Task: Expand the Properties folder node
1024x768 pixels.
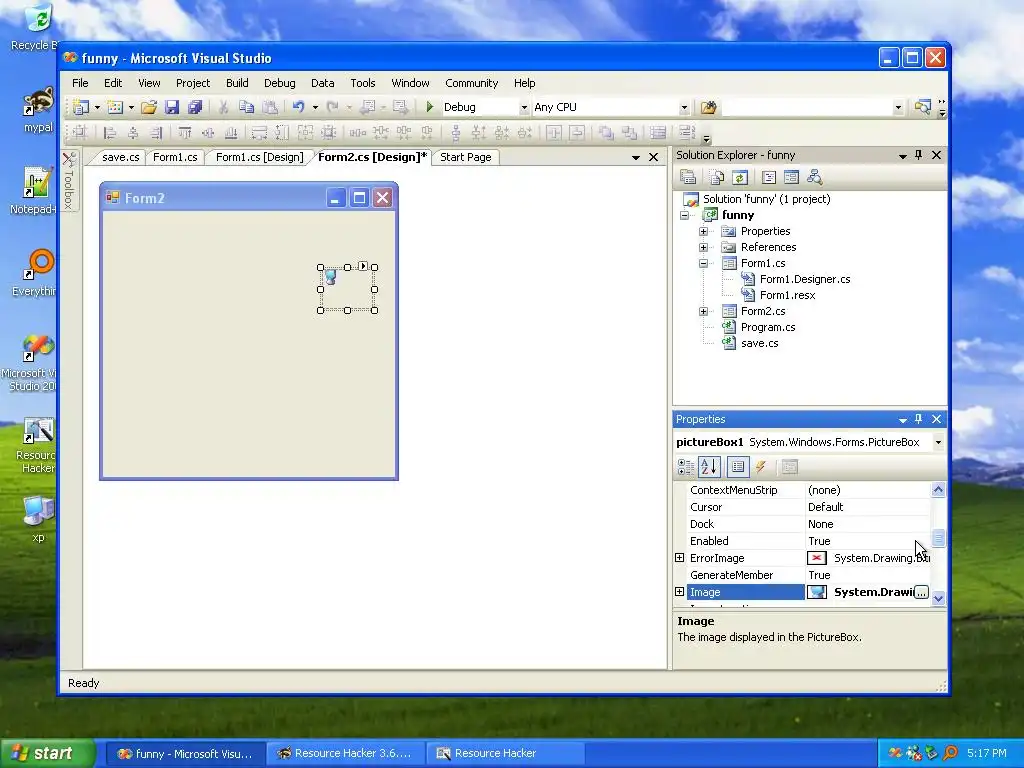Action: (703, 231)
